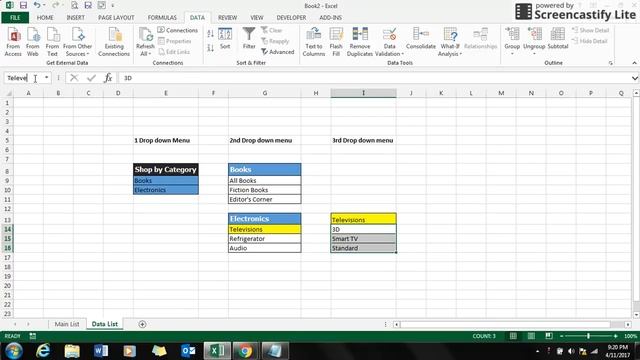Click the formula bar containing 3D
640x360 pixels.
375,78
